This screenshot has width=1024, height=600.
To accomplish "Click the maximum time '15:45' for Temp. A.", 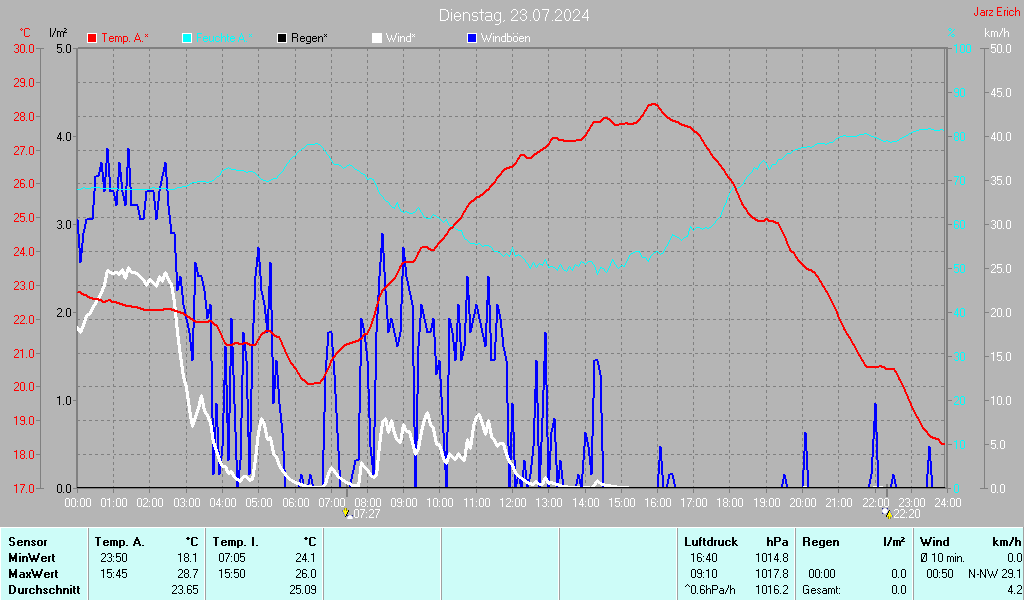I will (x=114, y=574).
